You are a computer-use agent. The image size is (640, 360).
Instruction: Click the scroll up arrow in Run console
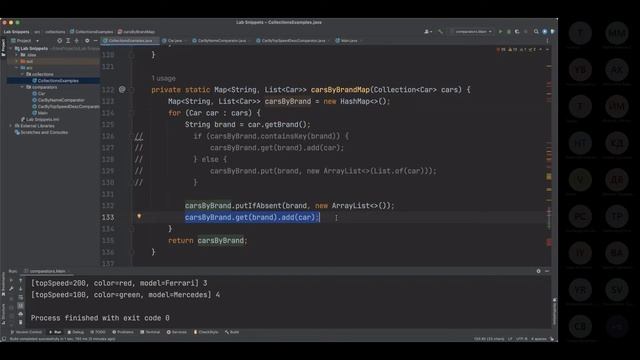(x=20, y=280)
